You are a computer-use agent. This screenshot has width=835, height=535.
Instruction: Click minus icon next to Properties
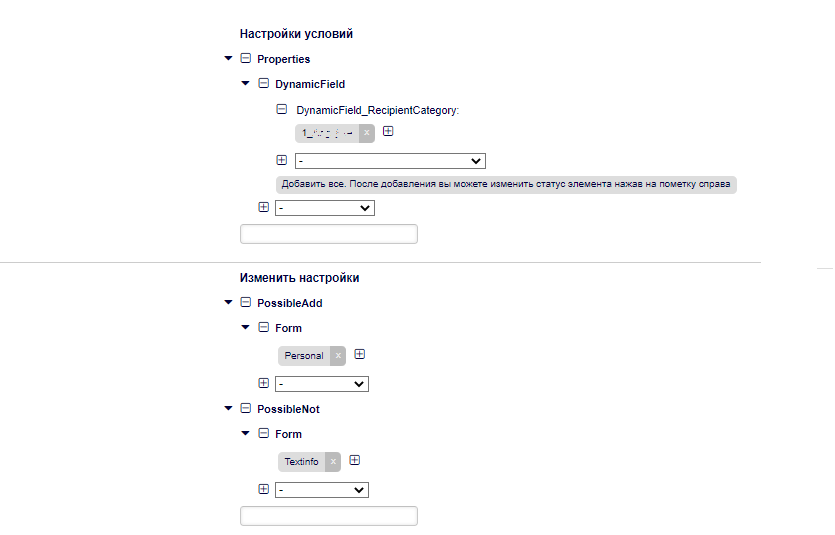coord(246,59)
